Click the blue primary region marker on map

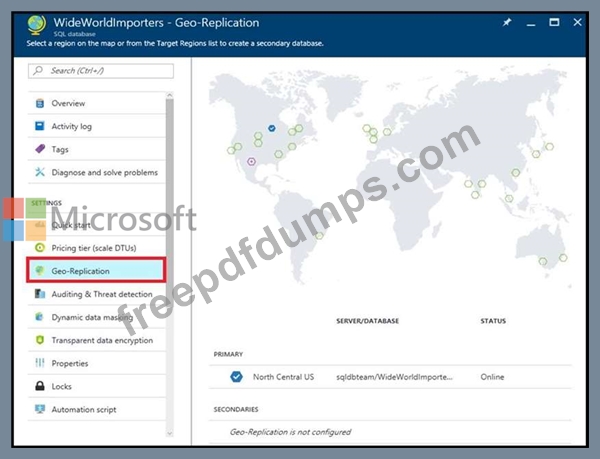click(272, 128)
